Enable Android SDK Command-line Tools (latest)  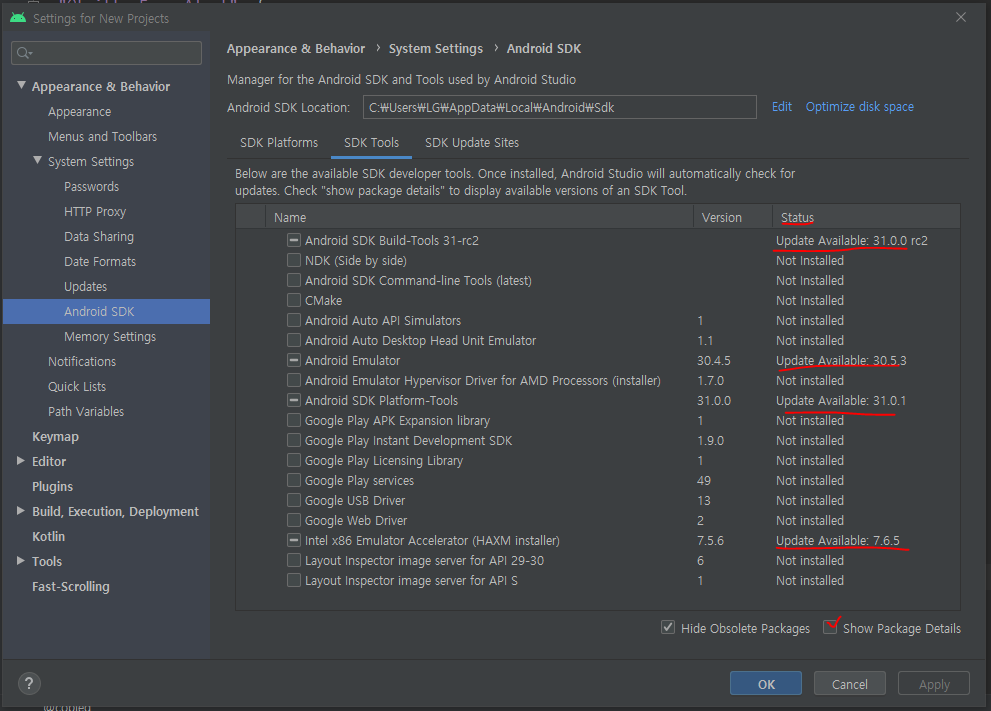point(293,280)
